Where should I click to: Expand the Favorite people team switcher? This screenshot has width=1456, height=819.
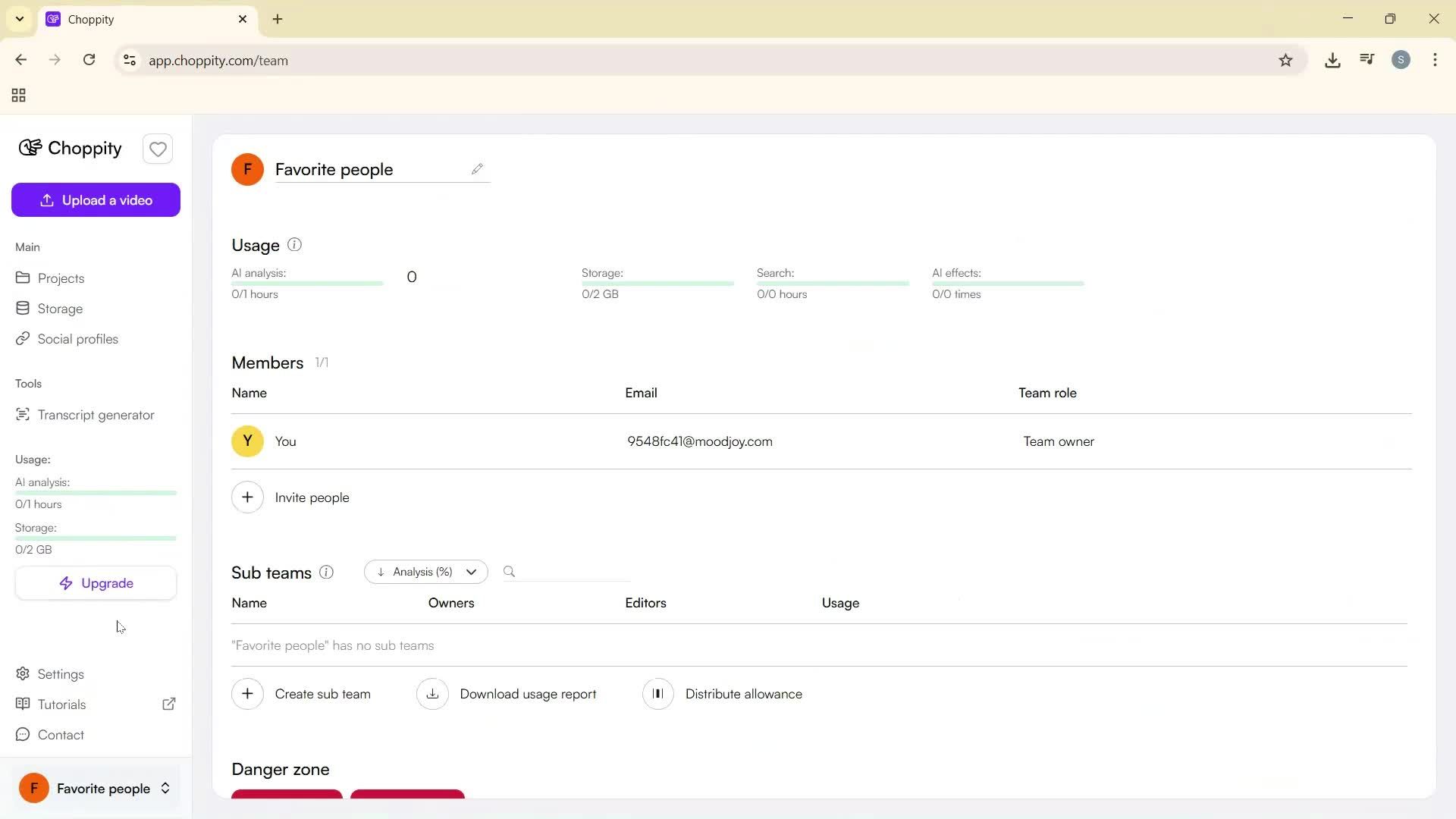pyautogui.click(x=165, y=789)
